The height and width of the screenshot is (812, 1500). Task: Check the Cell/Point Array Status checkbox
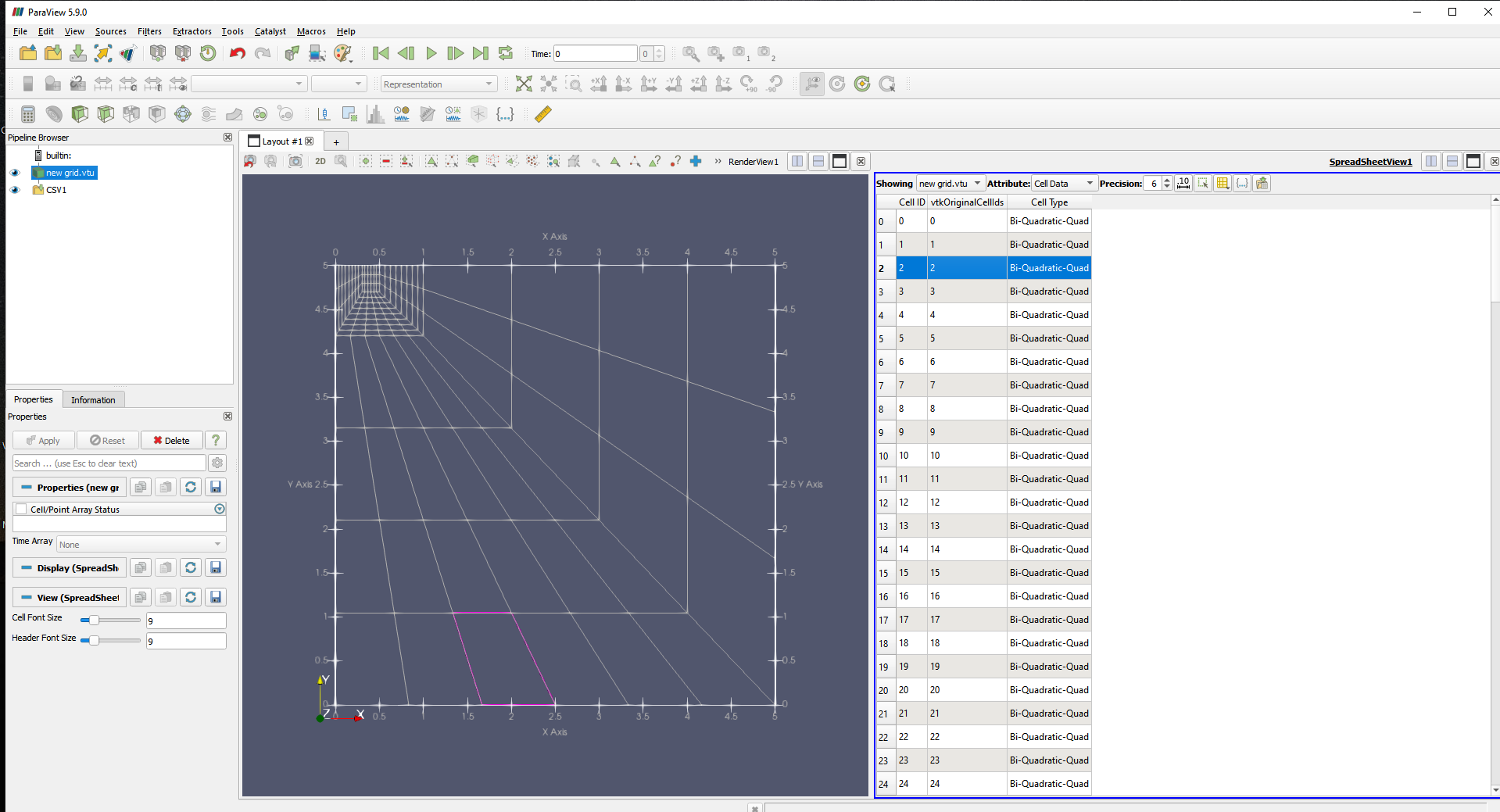tap(21, 509)
